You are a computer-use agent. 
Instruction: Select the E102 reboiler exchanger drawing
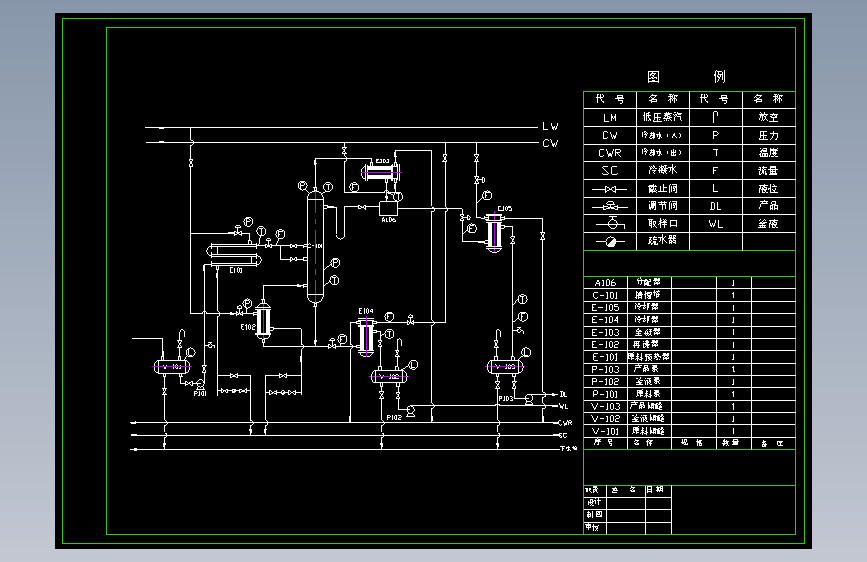[x=263, y=320]
